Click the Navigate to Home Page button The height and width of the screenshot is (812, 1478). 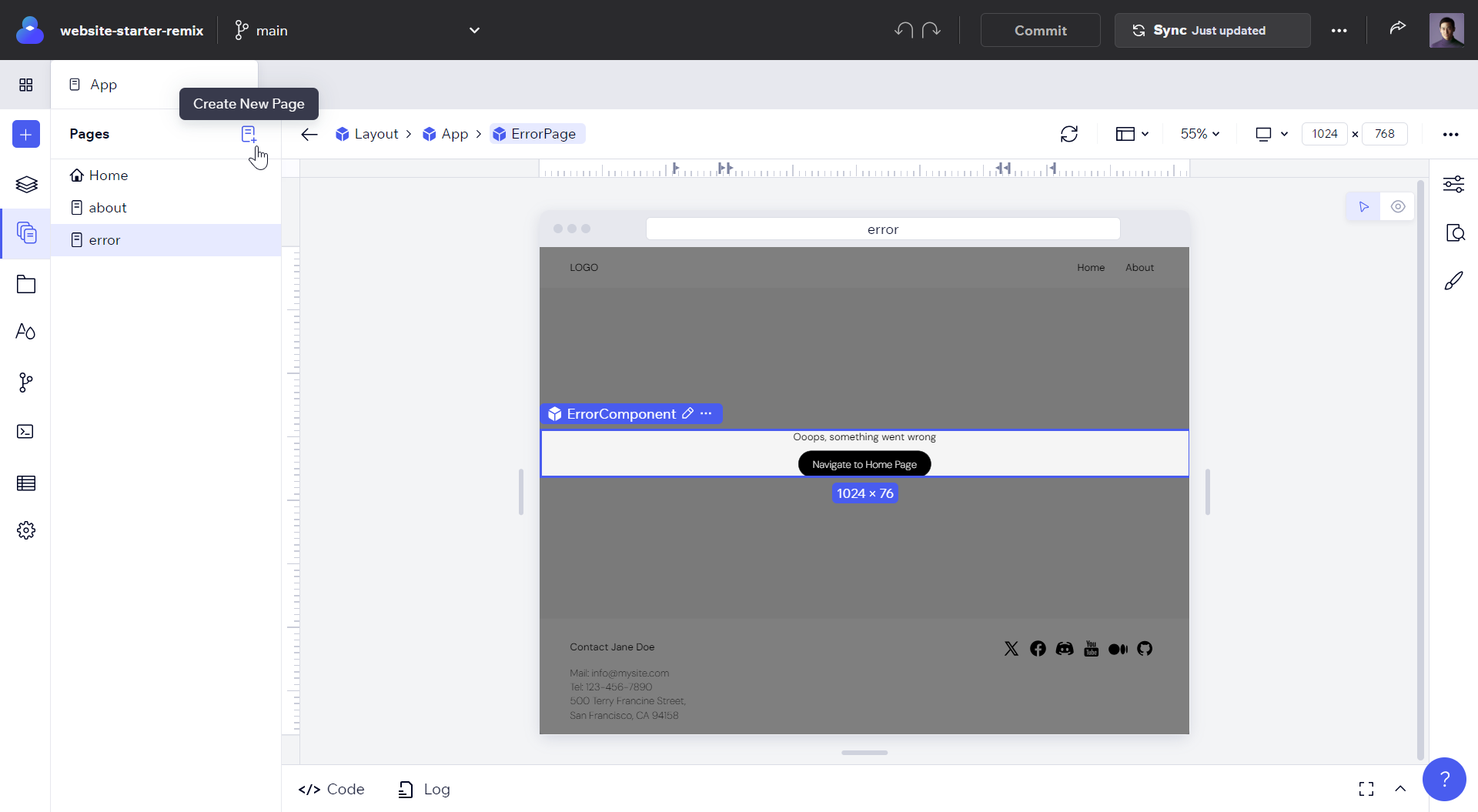pos(864,464)
